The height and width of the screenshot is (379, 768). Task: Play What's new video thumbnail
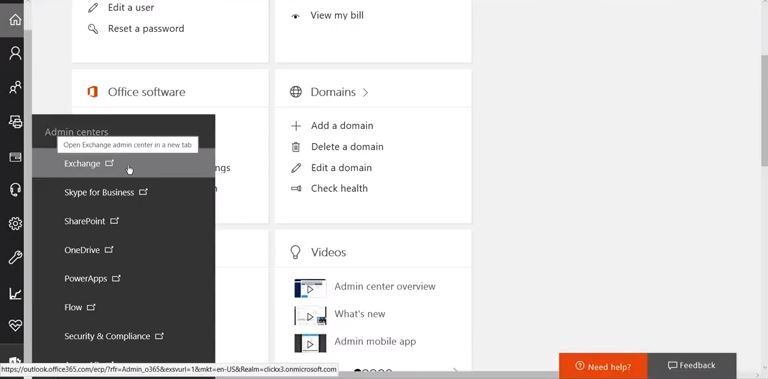[x=310, y=316]
